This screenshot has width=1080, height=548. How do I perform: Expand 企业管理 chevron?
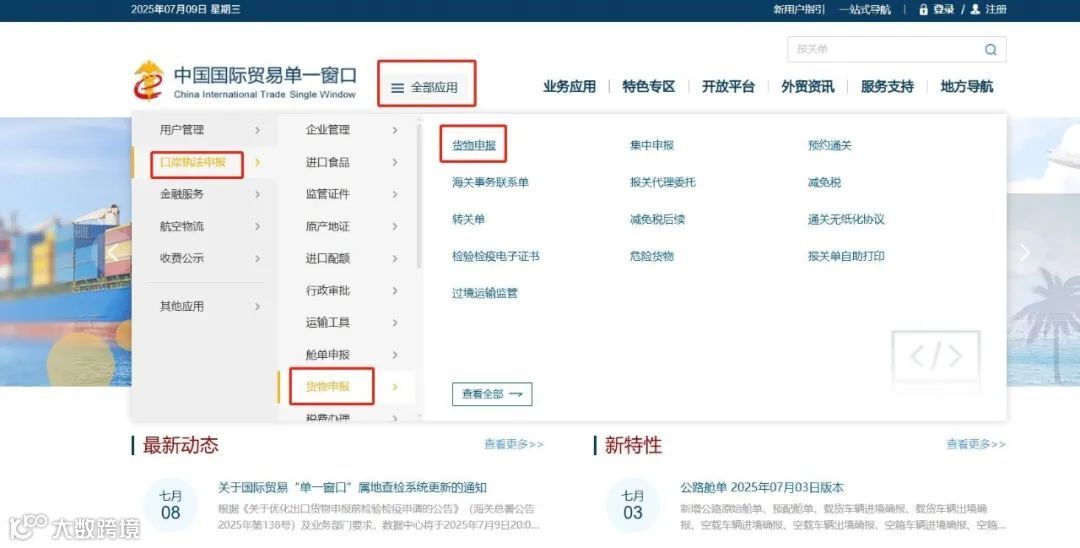pyautogui.click(x=395, y=129)
